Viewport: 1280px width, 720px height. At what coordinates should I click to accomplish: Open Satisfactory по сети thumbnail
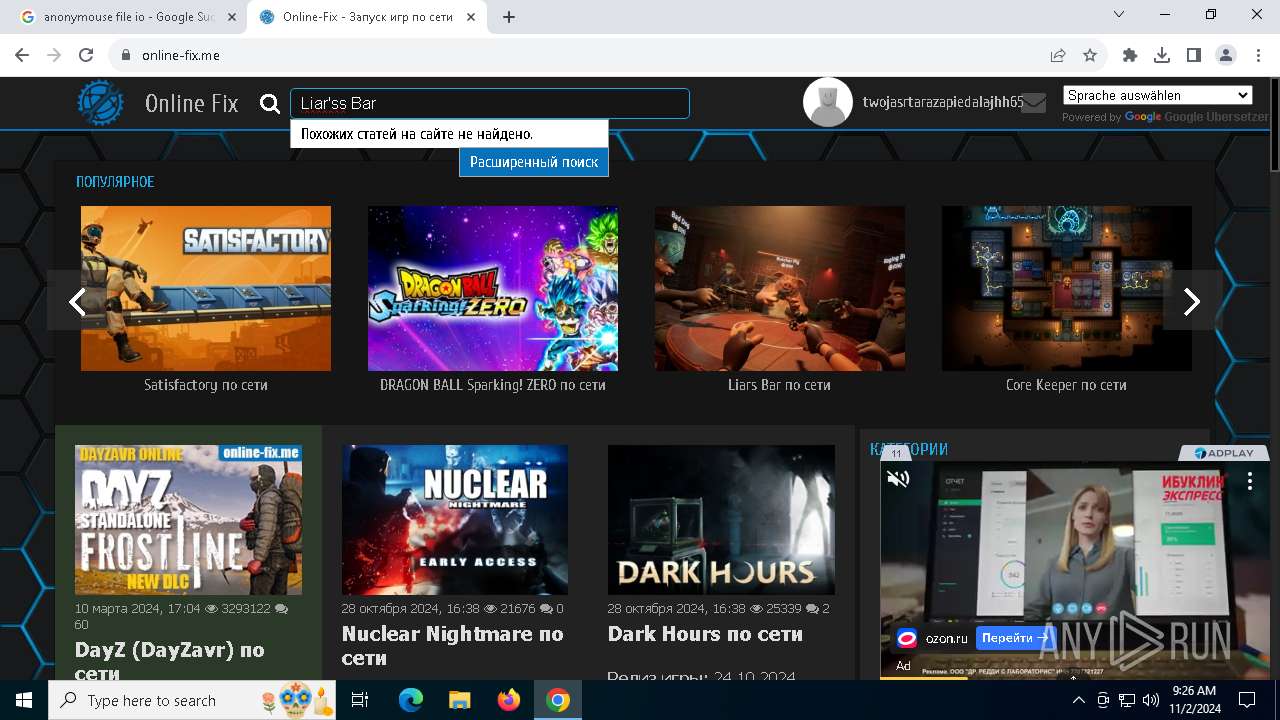[206, 289]
